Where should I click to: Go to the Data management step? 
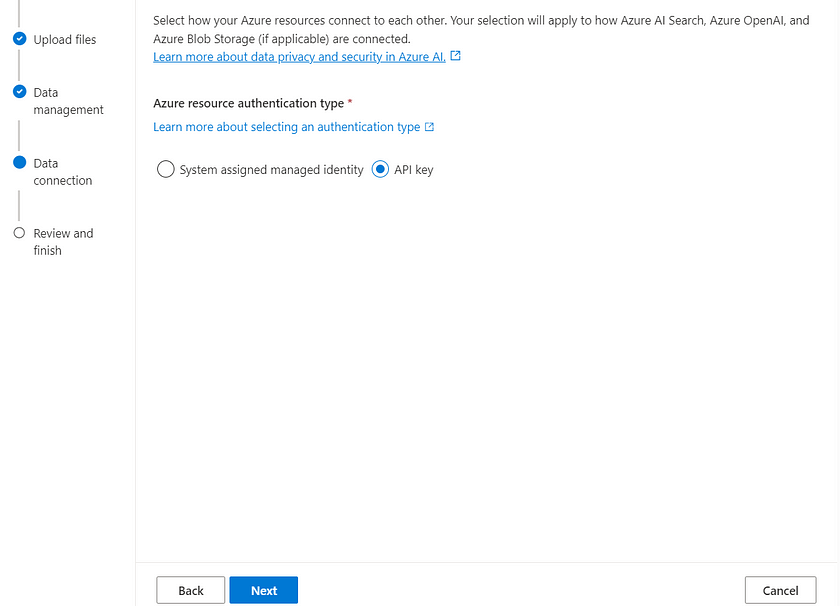[68, 101]
